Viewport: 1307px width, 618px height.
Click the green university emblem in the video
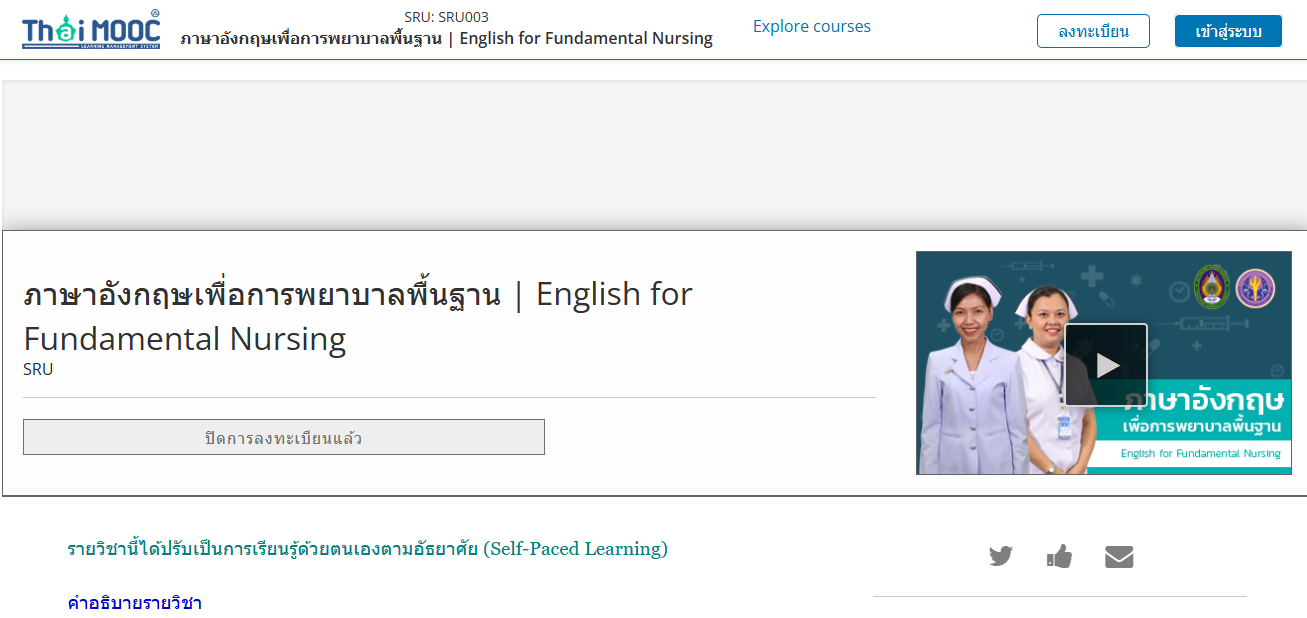coord(1213,287)
